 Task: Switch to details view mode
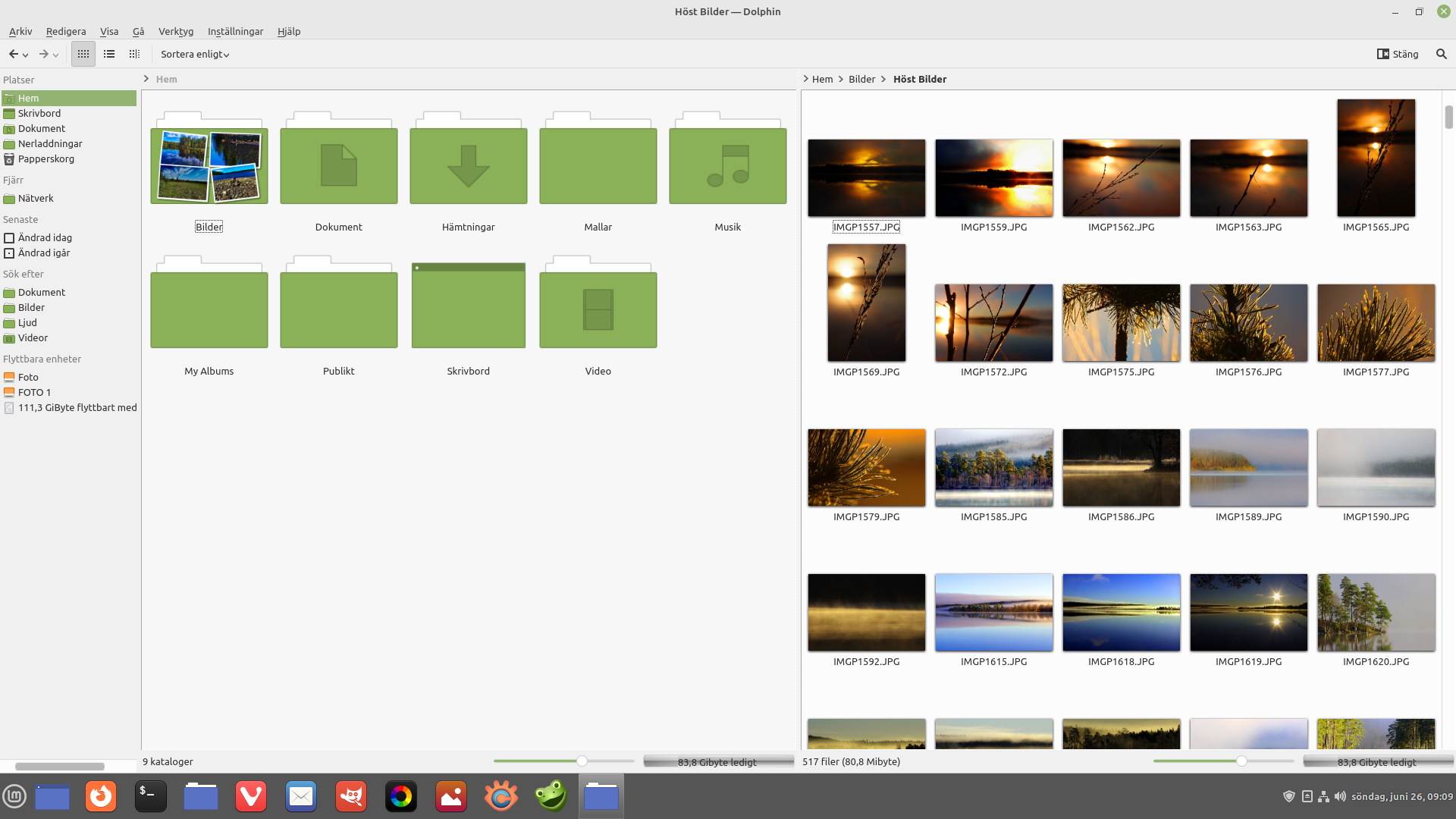point(134,54)
